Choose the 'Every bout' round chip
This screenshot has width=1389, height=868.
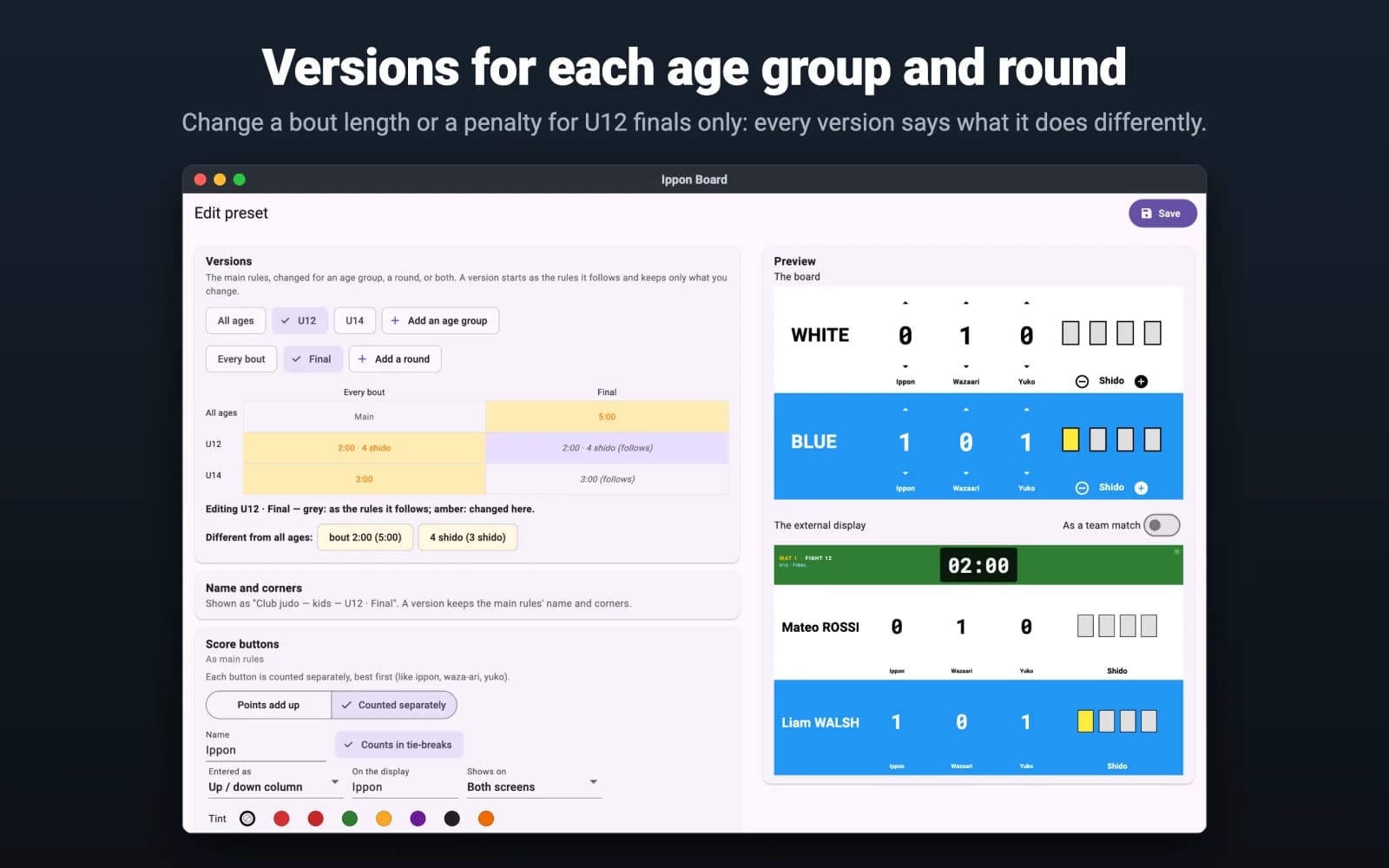pyautogui.click(x=241, y=358)
